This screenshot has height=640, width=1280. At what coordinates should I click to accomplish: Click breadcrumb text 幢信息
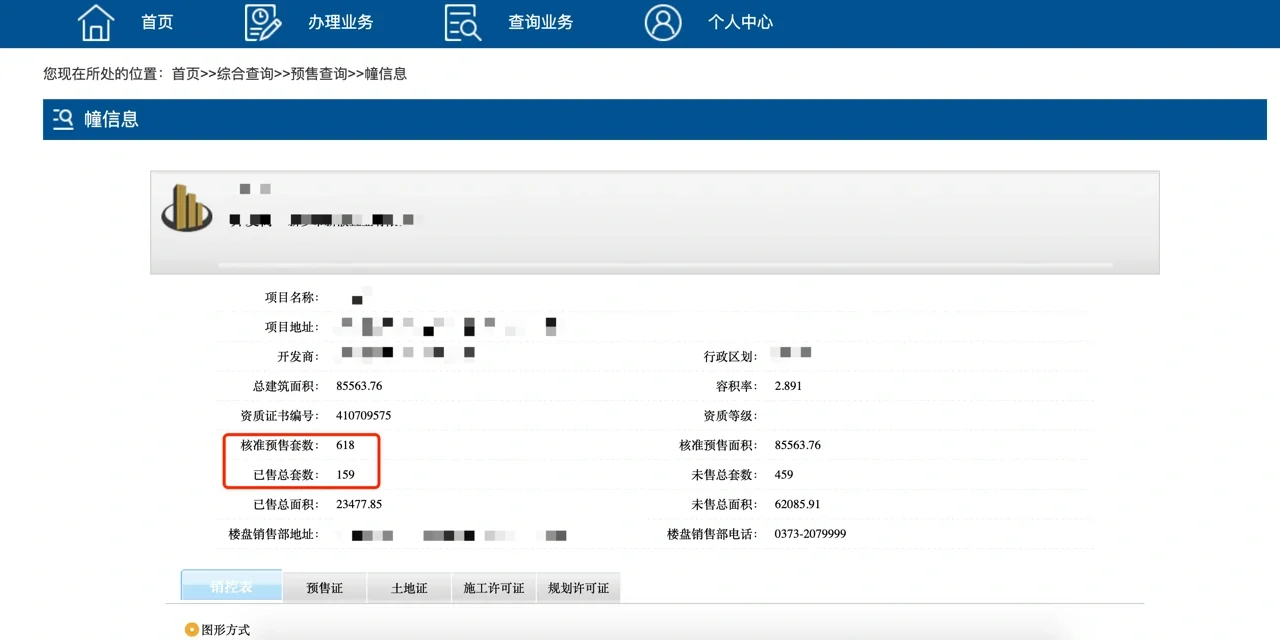[x=386, y=74]
